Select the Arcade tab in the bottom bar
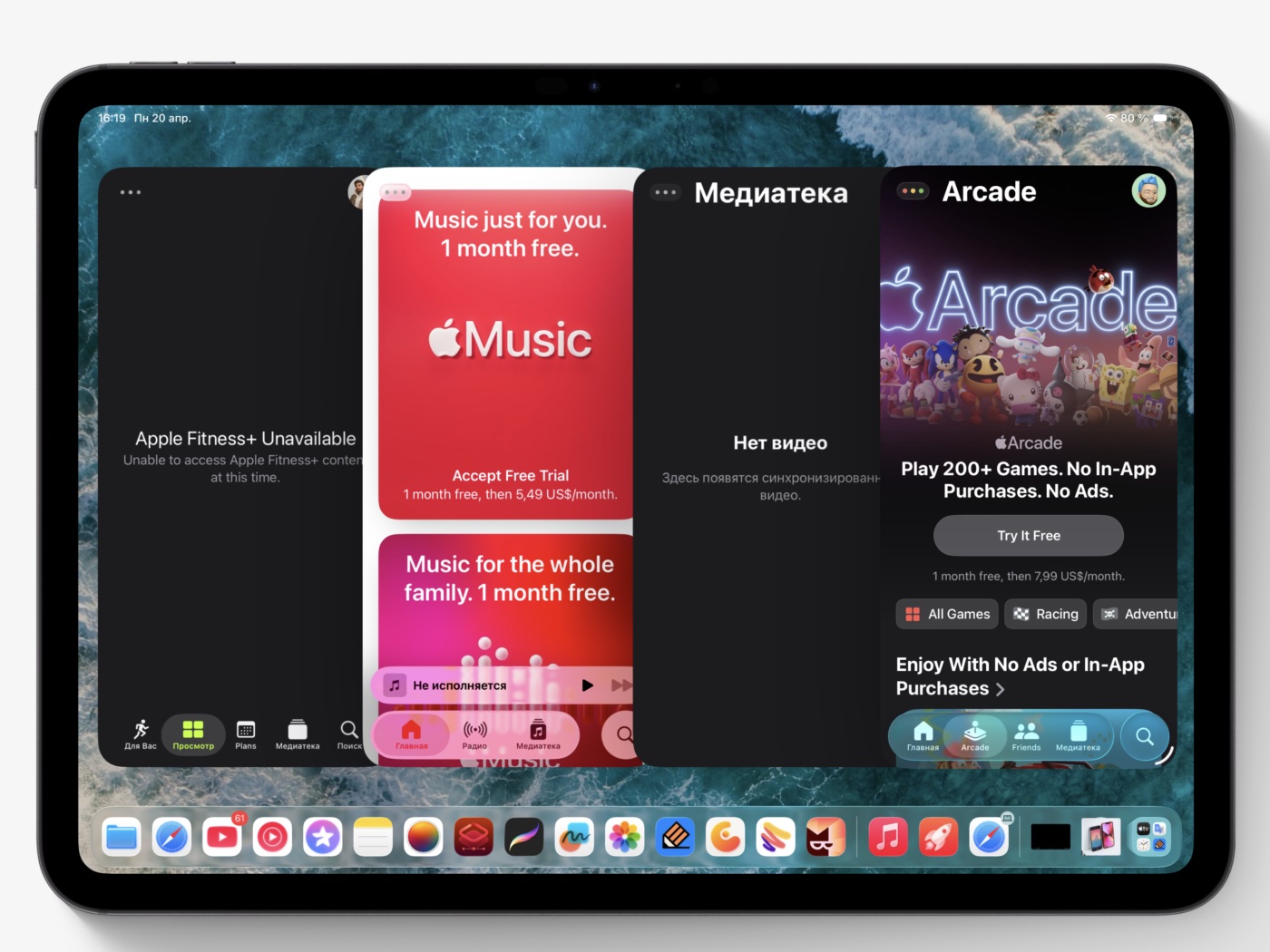This screenshot has width=1270, height=952. [975, 736]
